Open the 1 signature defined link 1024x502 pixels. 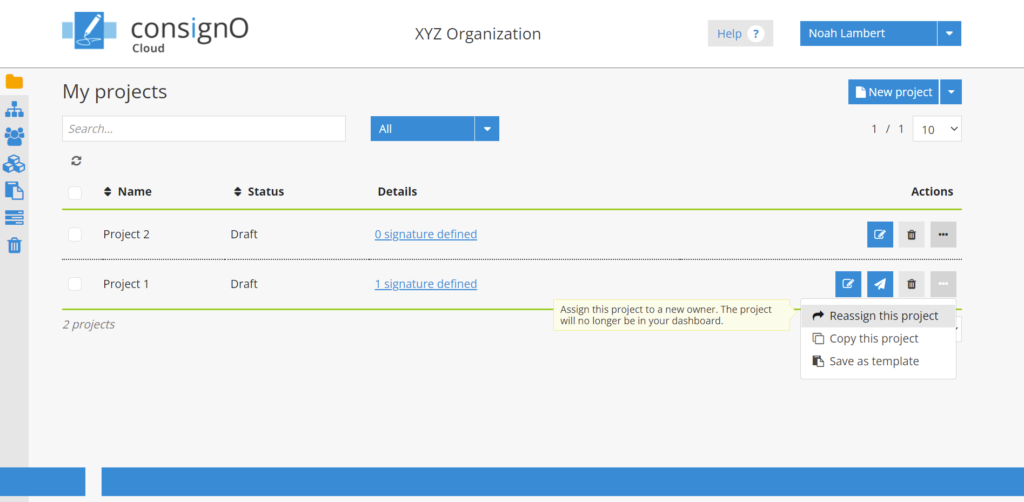tap(426, 284)
